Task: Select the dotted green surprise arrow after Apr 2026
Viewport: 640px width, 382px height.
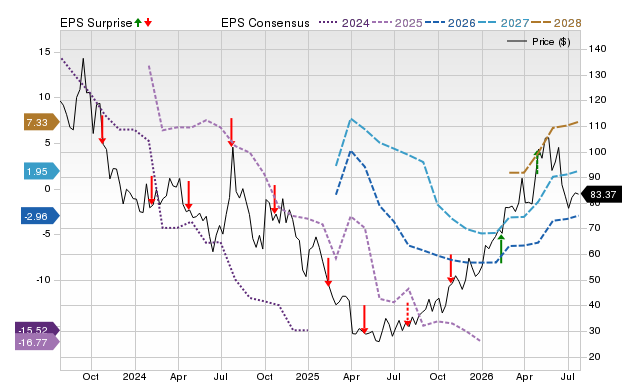Action: (537, 162)
